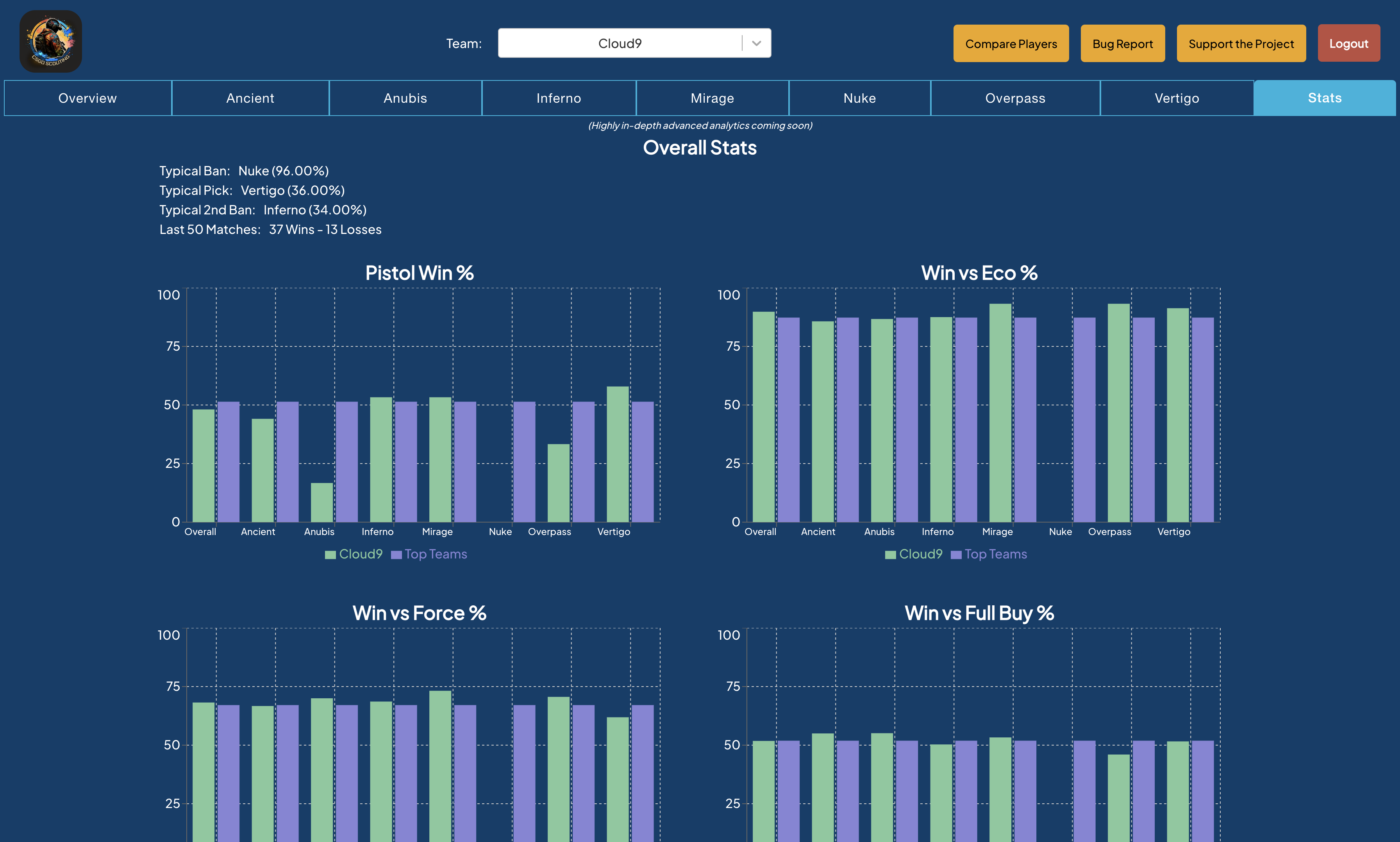The height and width of the screenshot is (842, 1400).
Task: Click the Cloud9 Mirage bar in Win vs Eco % chart
Action: 1000,413
